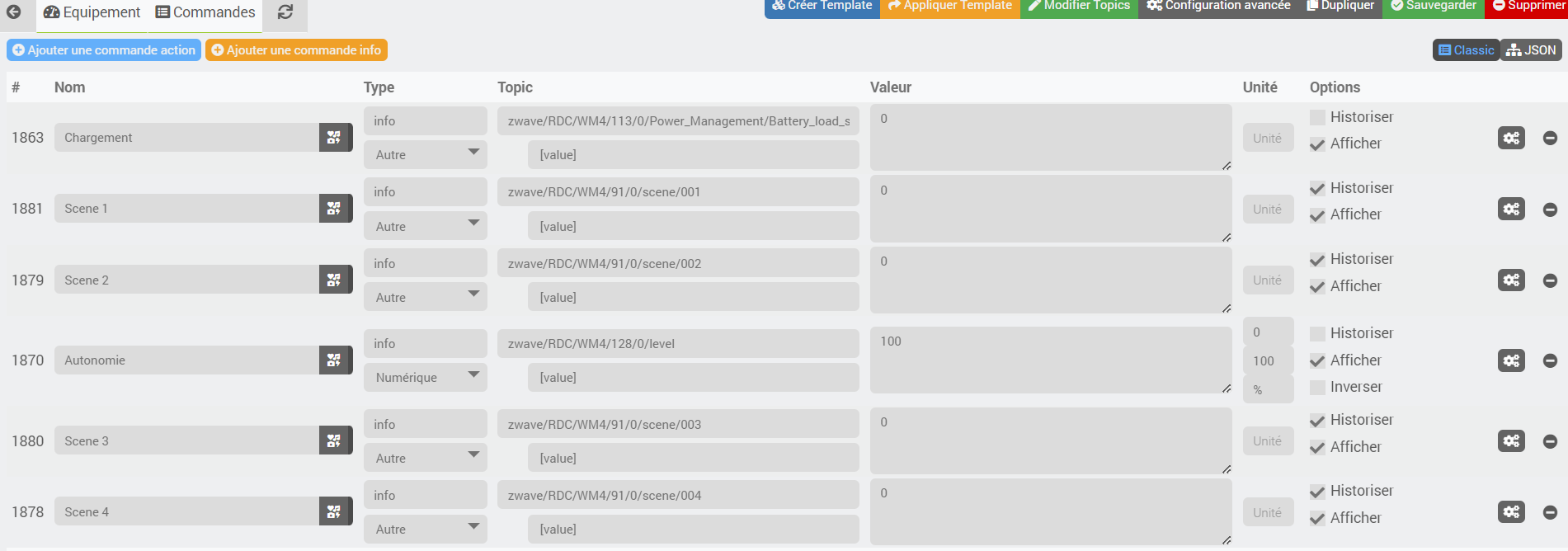Switch to JSON view
1568x551 pixels.
(x=1531, y=50)
